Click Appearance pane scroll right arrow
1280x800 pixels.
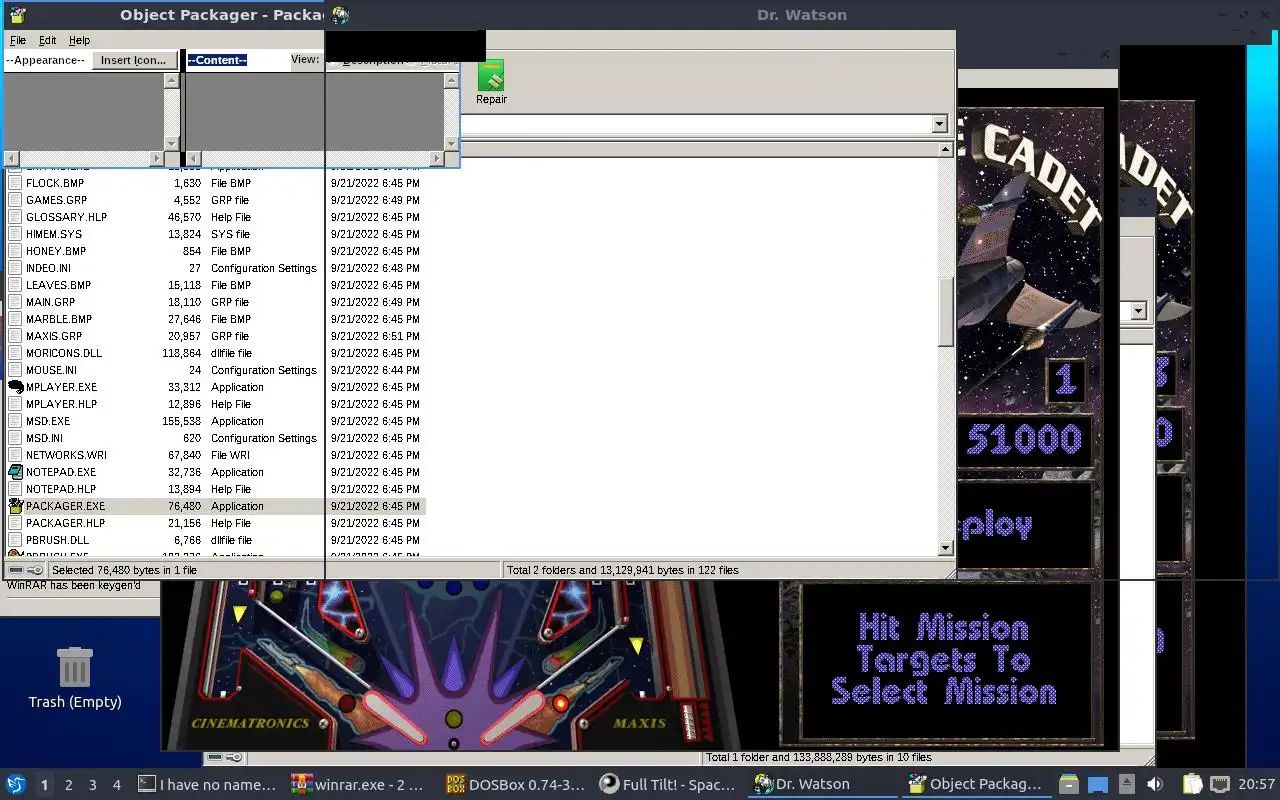pos(157,158)
